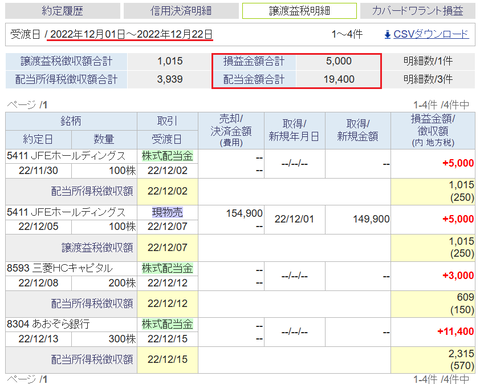Click the download arrow icon beside CSVダウンロード
The height and width of the screenshot is (384, 480).
387,35
